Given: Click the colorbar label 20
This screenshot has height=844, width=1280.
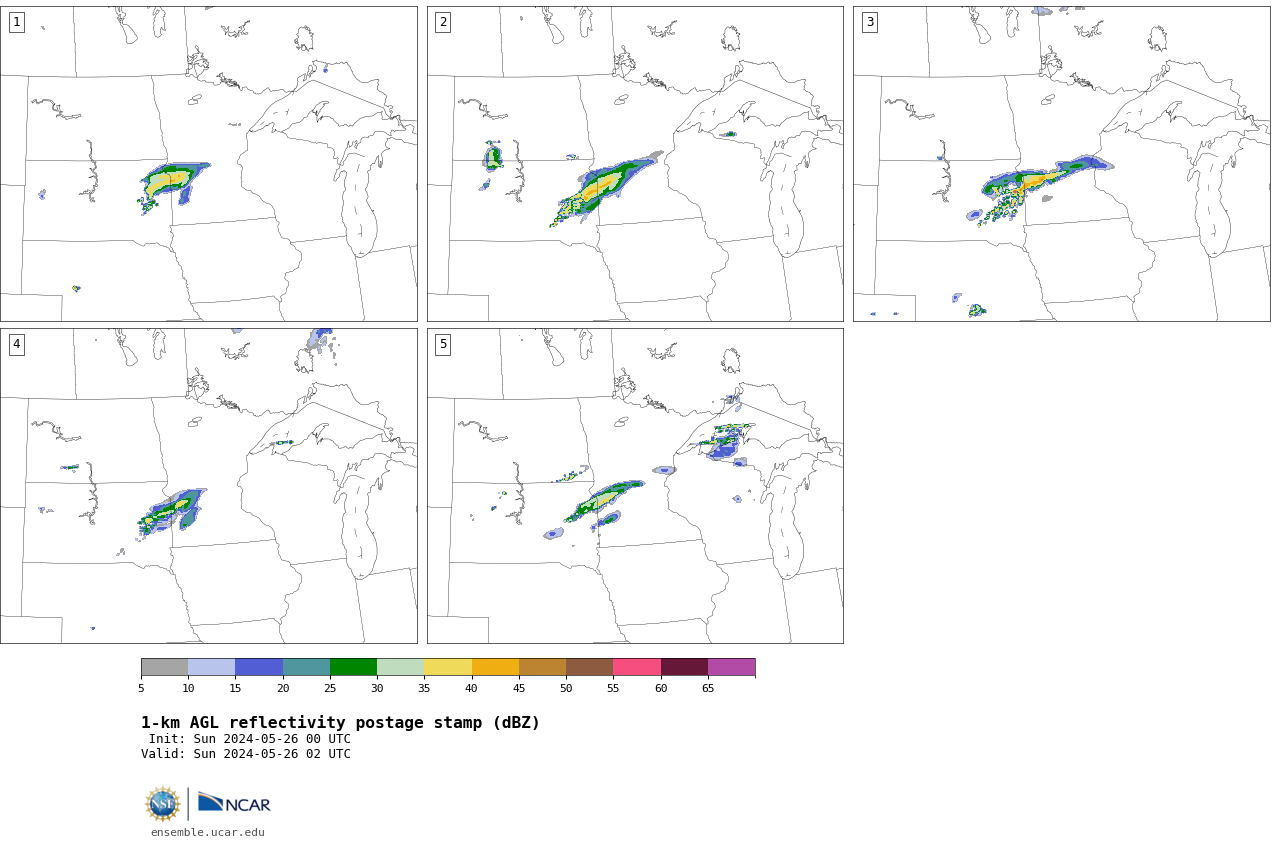Looking at the screenshot, I should click(283, 688).
